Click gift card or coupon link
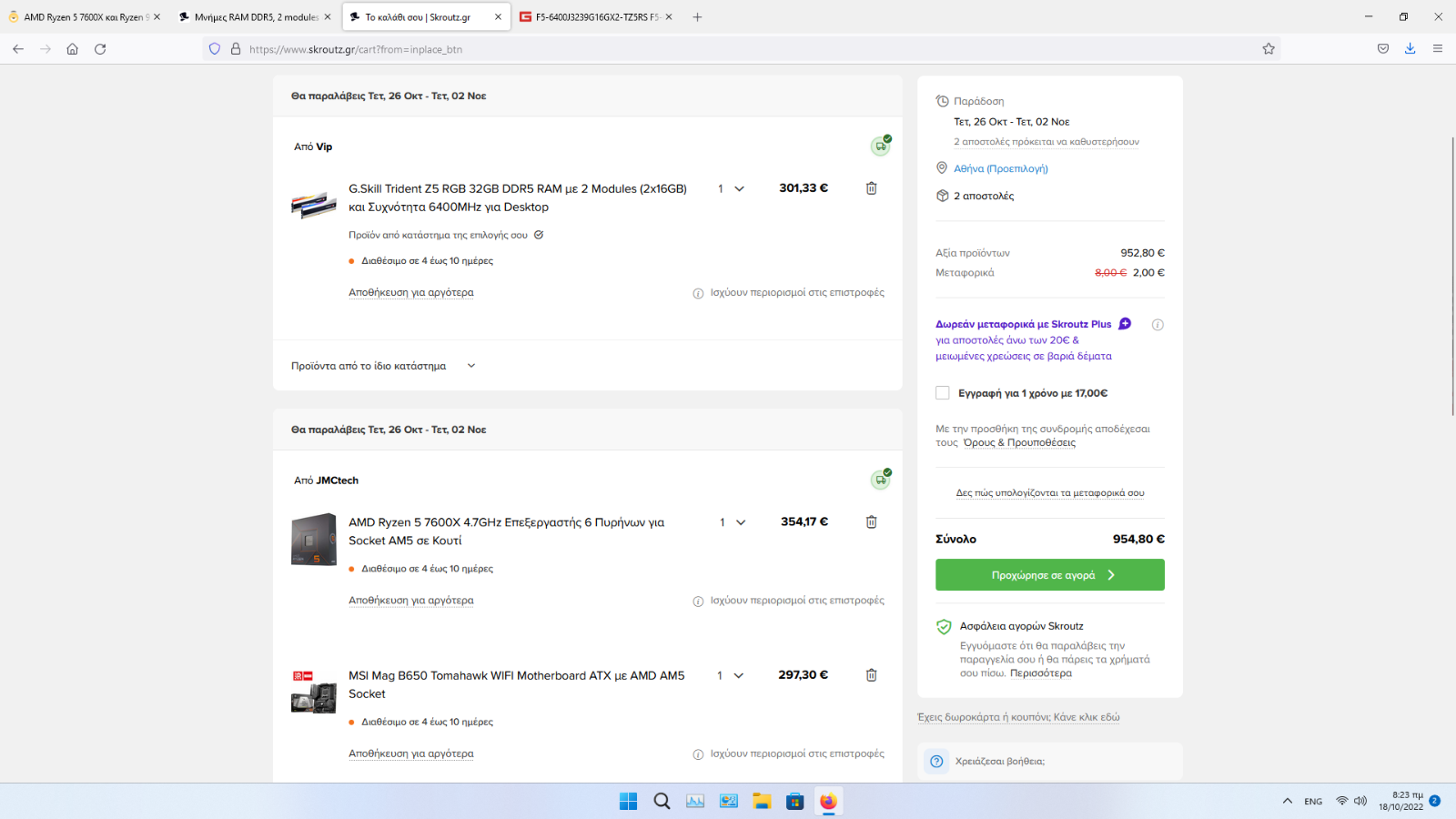 pyautogui.click(x=1018, y=717)
